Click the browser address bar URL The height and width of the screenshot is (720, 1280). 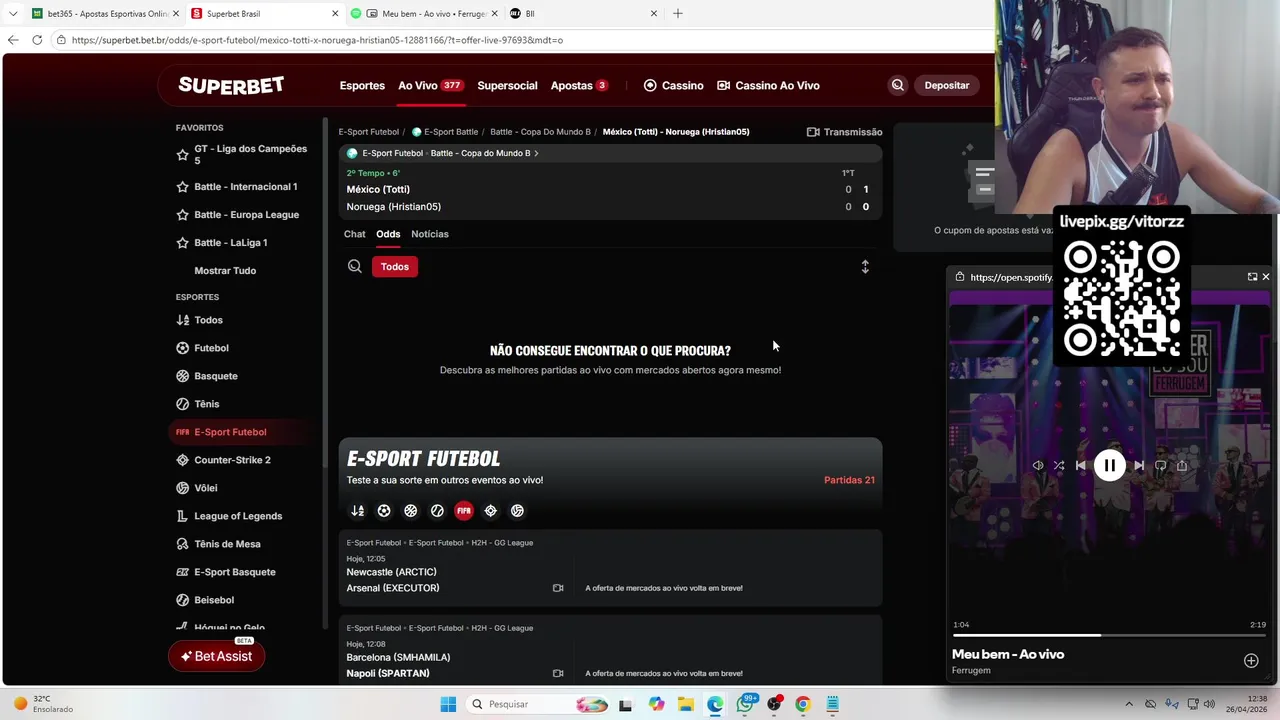pyautogui.click(x=317, y=40)
